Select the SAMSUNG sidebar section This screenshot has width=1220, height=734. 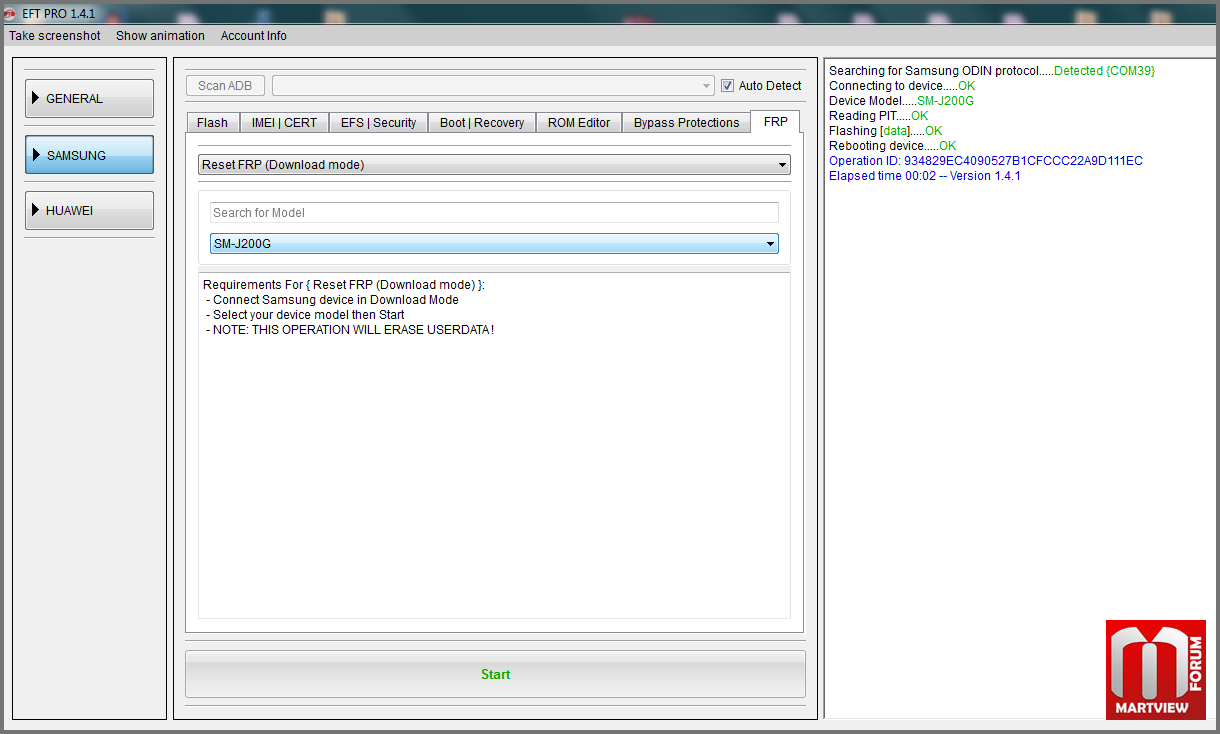[x=89, y=155]
